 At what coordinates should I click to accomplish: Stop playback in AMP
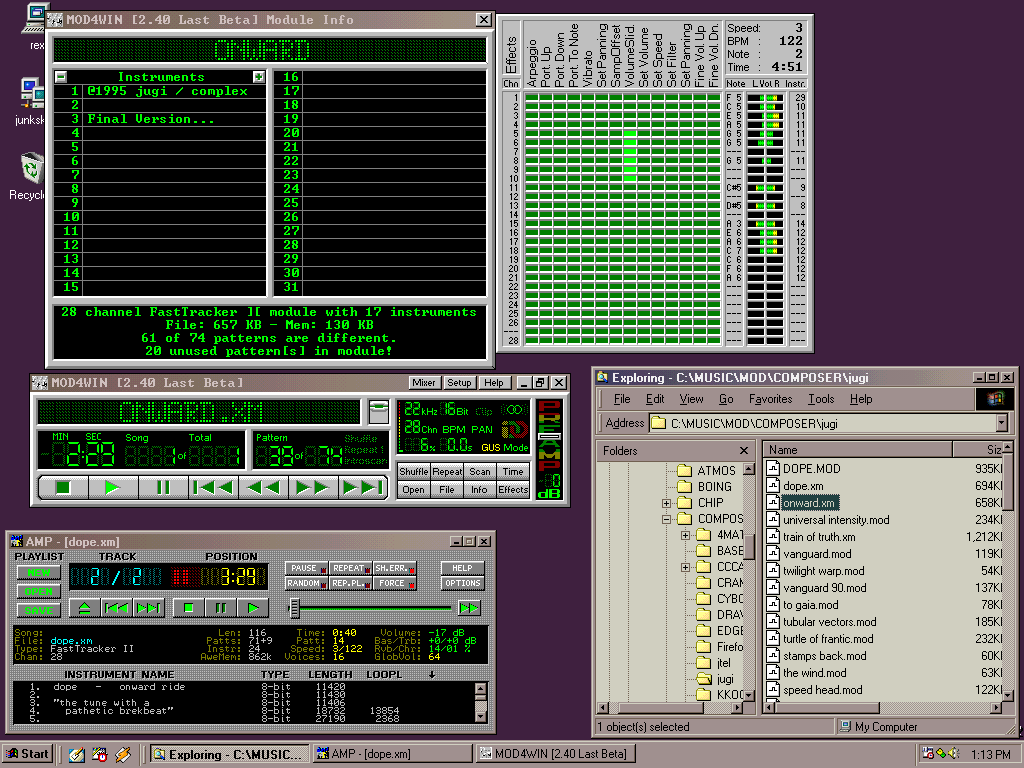[189, 608]
